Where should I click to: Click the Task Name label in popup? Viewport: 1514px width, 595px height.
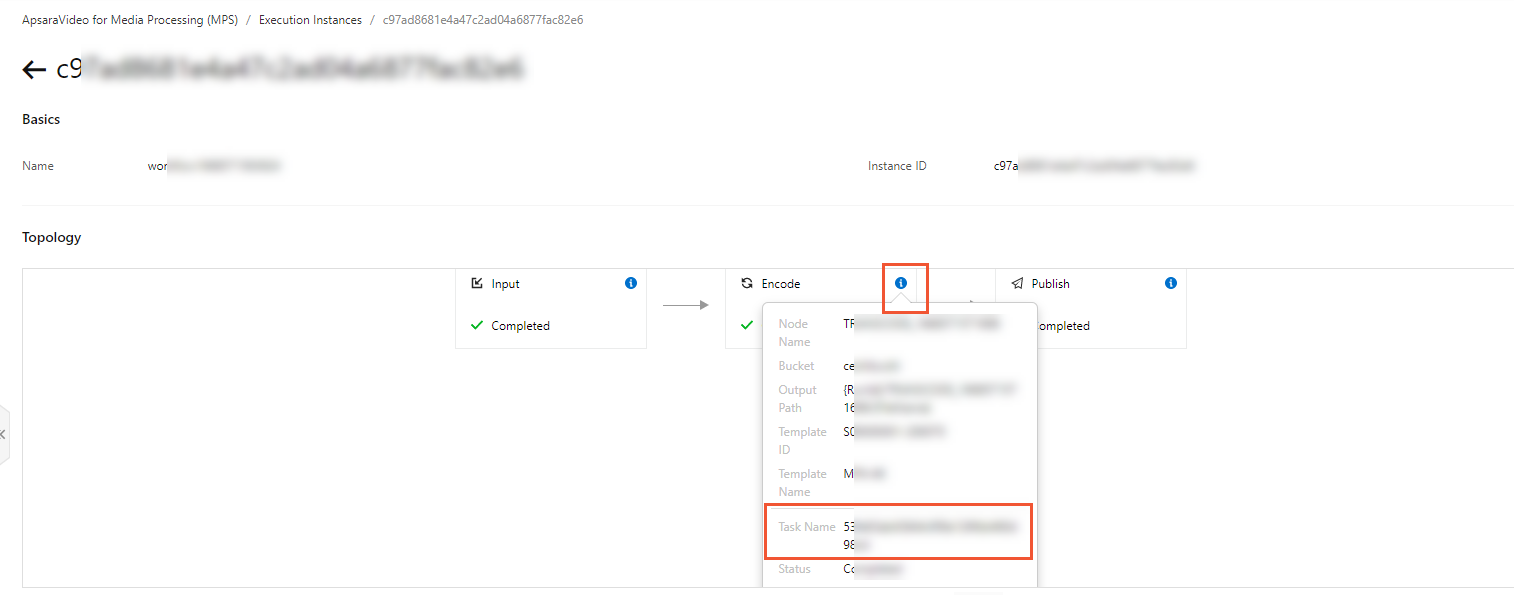tap(806, 526)
